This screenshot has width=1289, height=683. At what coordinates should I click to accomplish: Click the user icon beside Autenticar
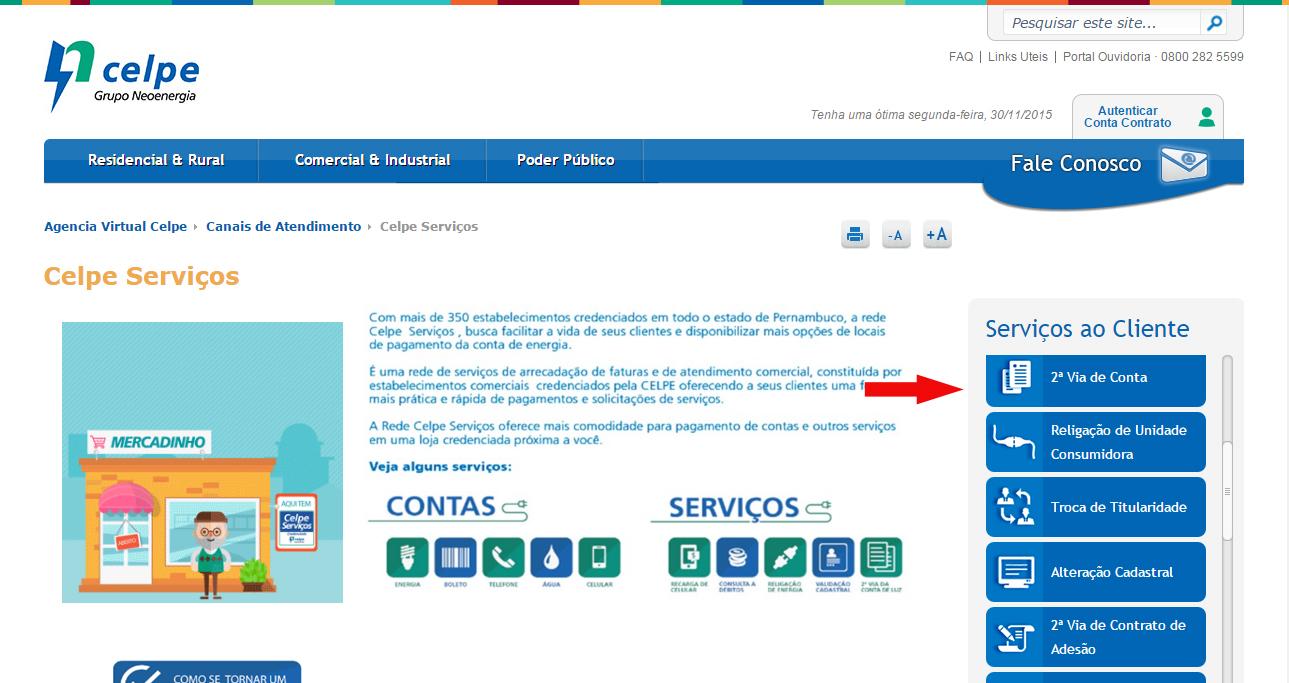click(x=1206, y=117)
